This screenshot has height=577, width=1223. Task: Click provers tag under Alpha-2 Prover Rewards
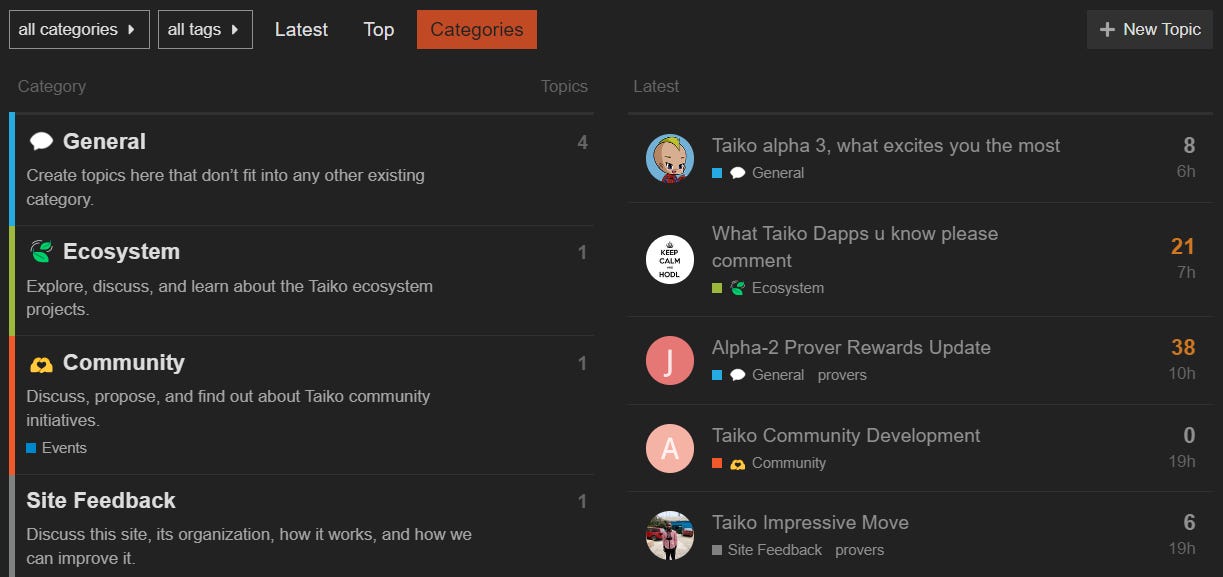point(842,375)
